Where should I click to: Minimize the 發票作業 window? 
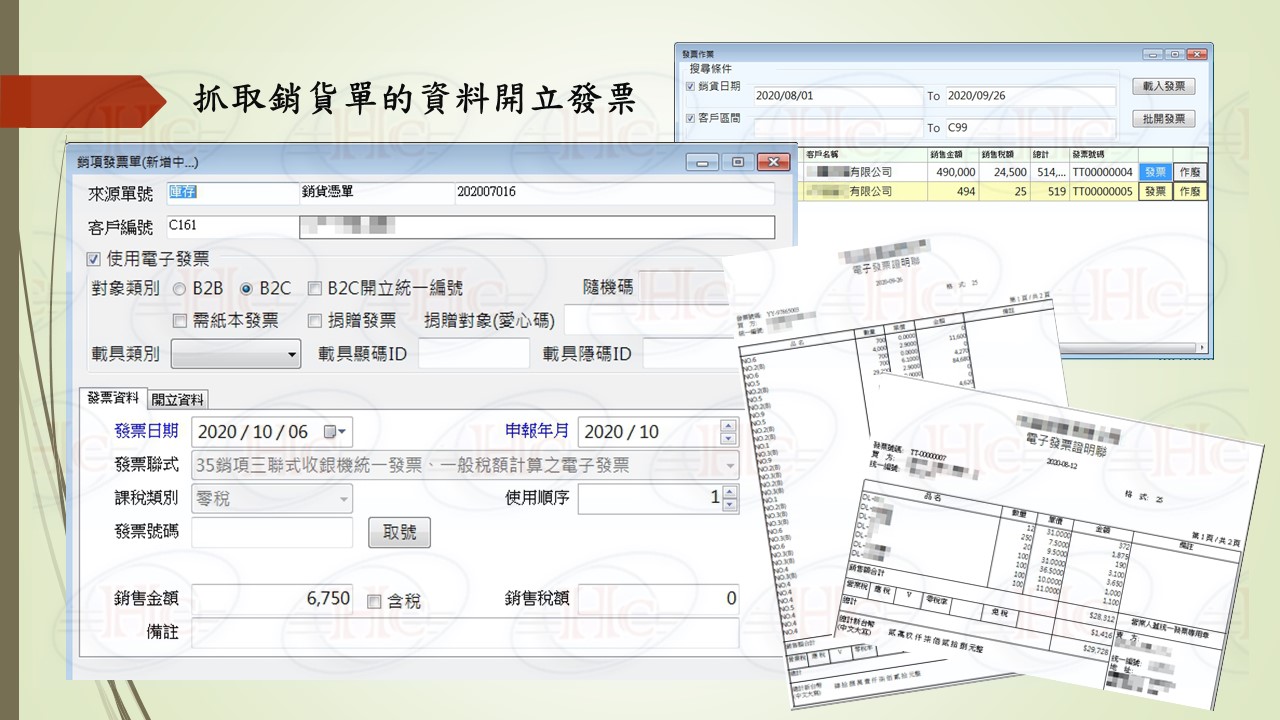pos(1154,54)
